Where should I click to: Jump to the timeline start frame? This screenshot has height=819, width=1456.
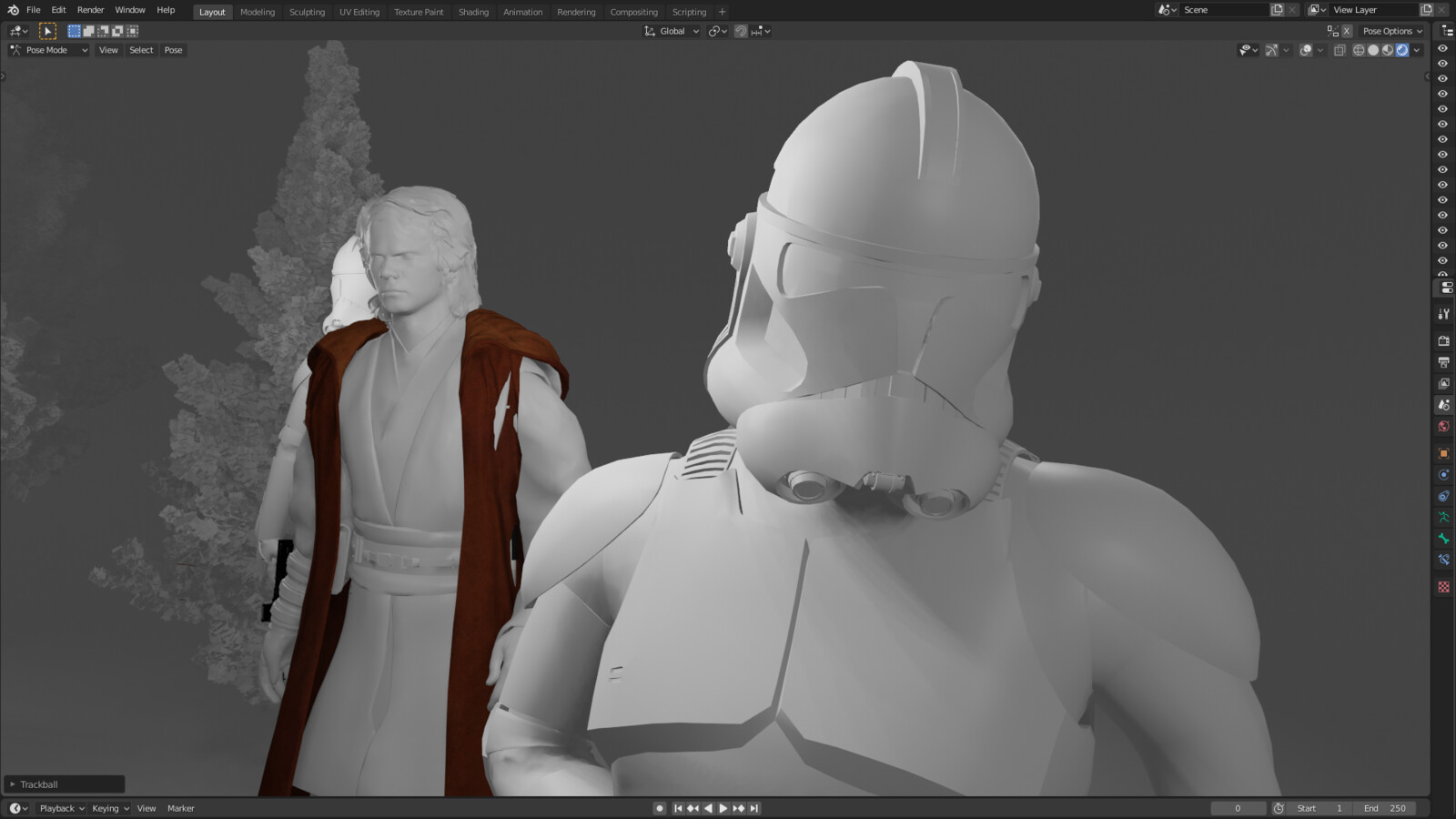pos(677,808)
